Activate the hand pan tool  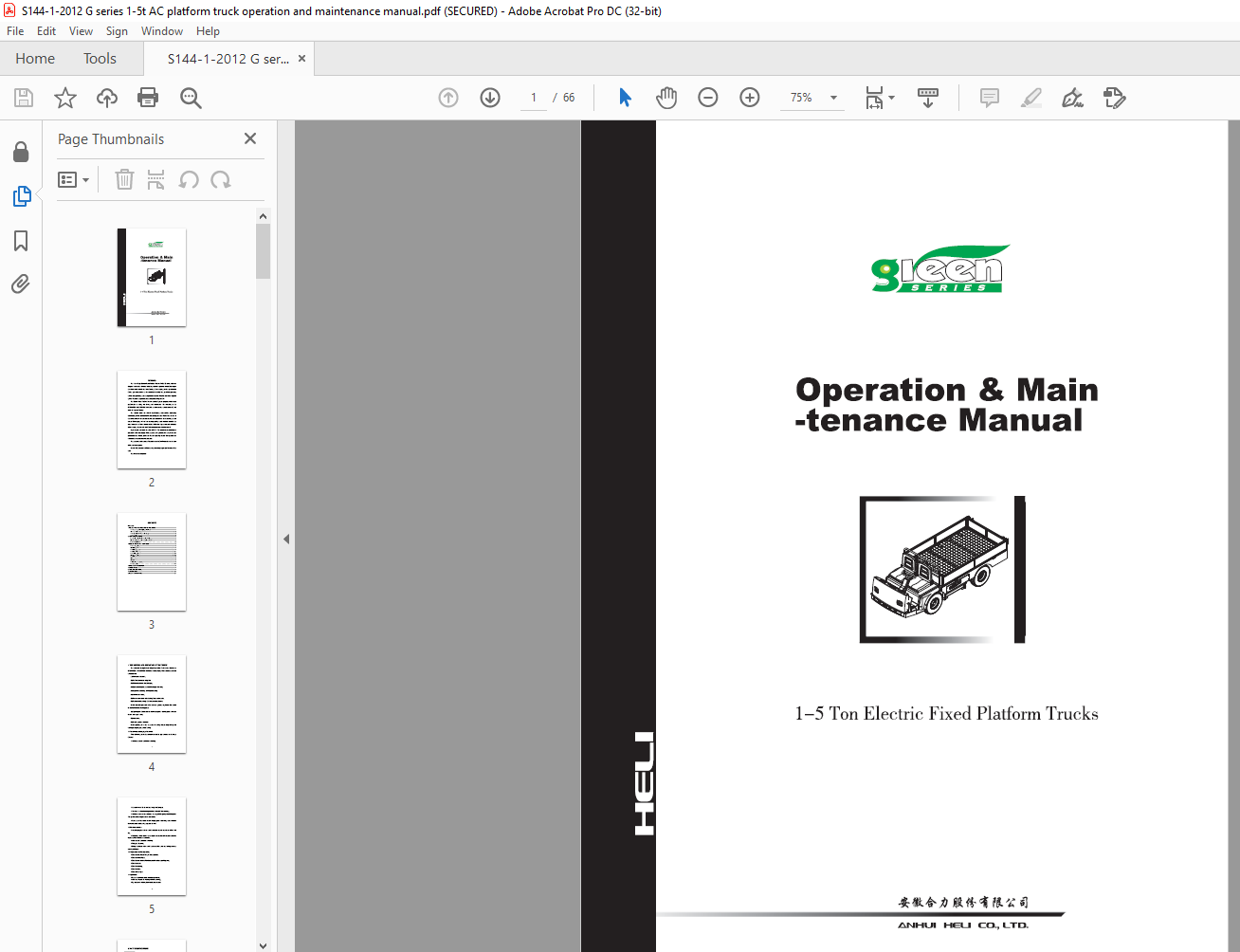coord(666,98)
